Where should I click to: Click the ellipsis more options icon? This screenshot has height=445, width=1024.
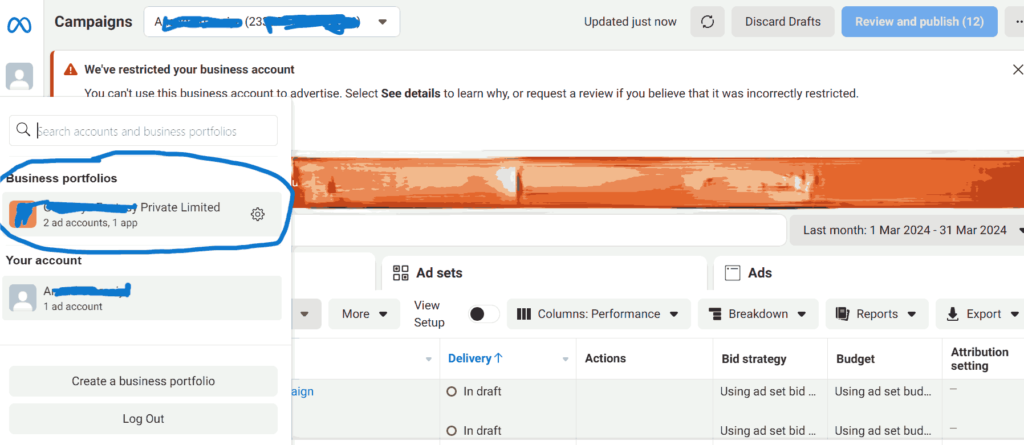coord(1015,22)
